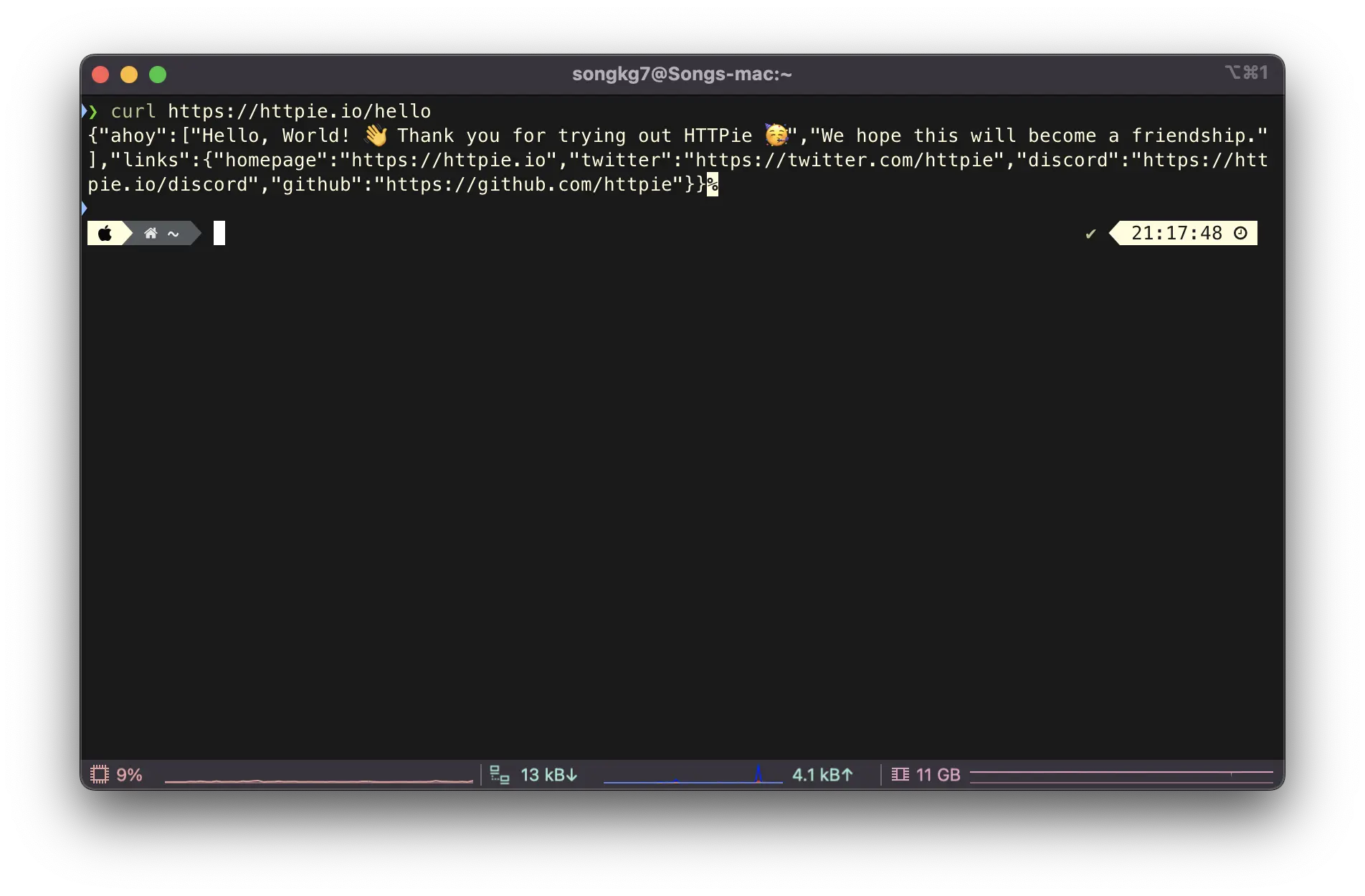
Task: Click the green checkmark status icon
Action: click(x=1090, y=234)
